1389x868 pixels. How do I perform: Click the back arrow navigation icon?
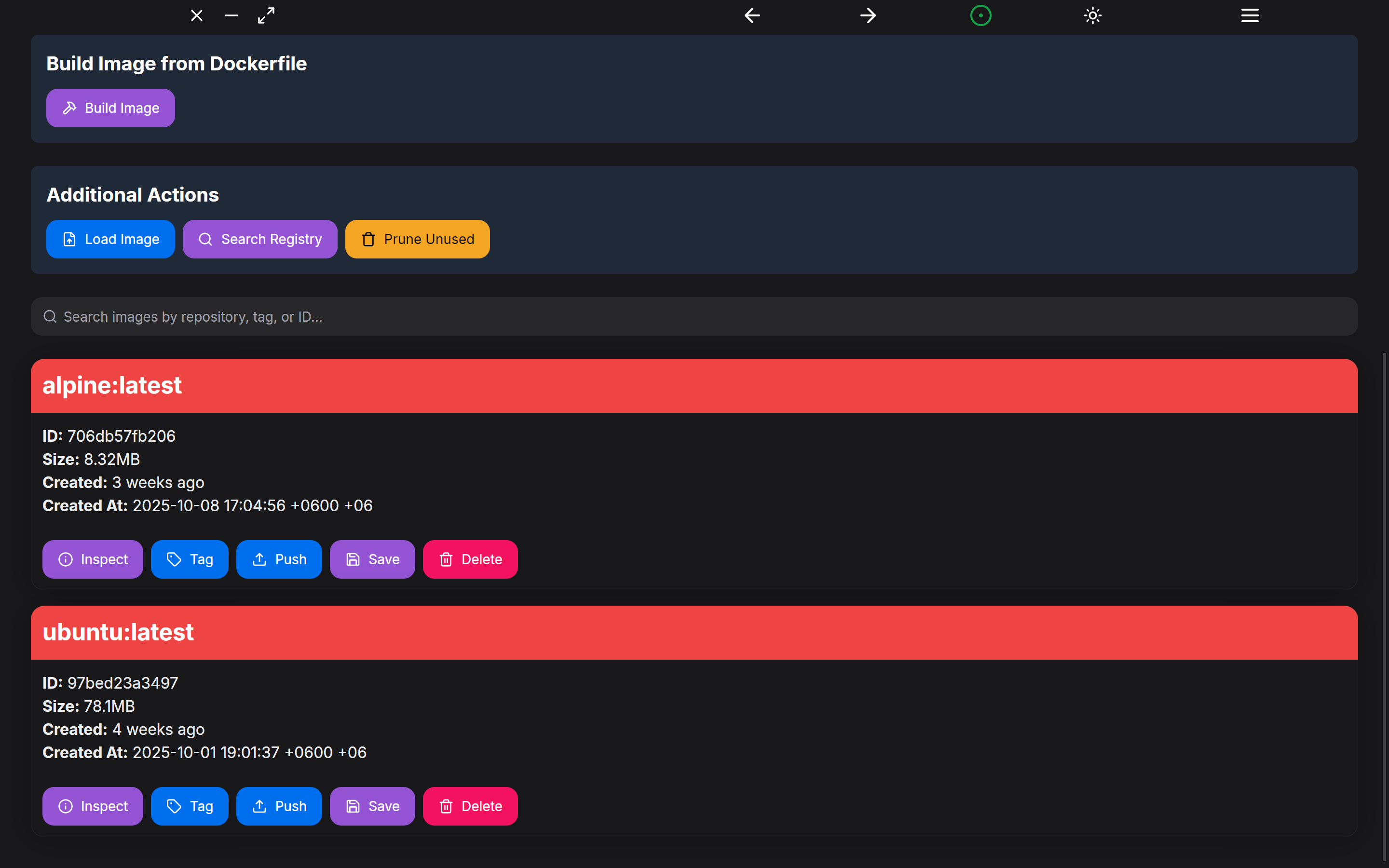point(752,15)
